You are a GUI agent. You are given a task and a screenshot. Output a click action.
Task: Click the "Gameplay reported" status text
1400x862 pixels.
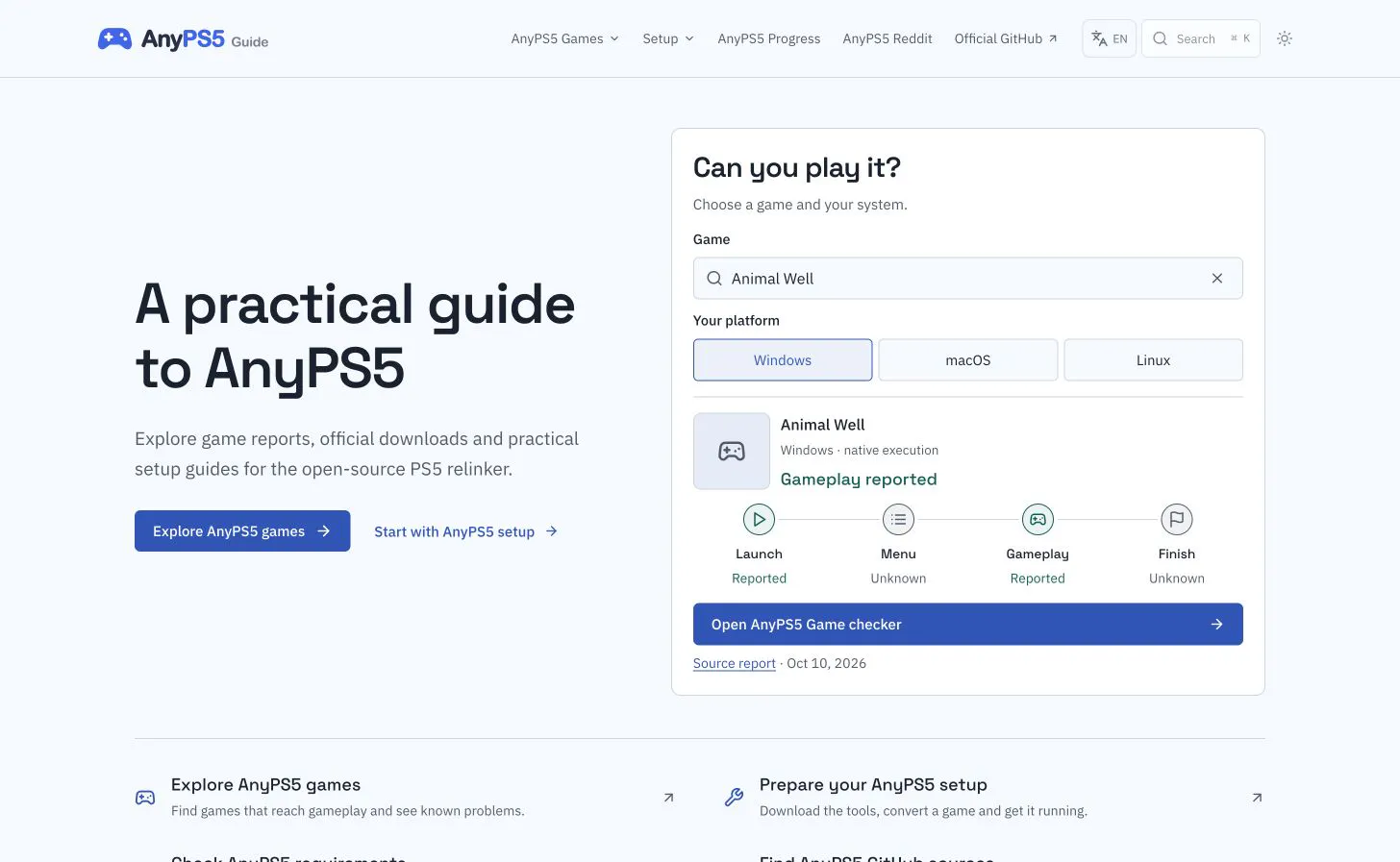pyautogui.click(x=859, y=480)
